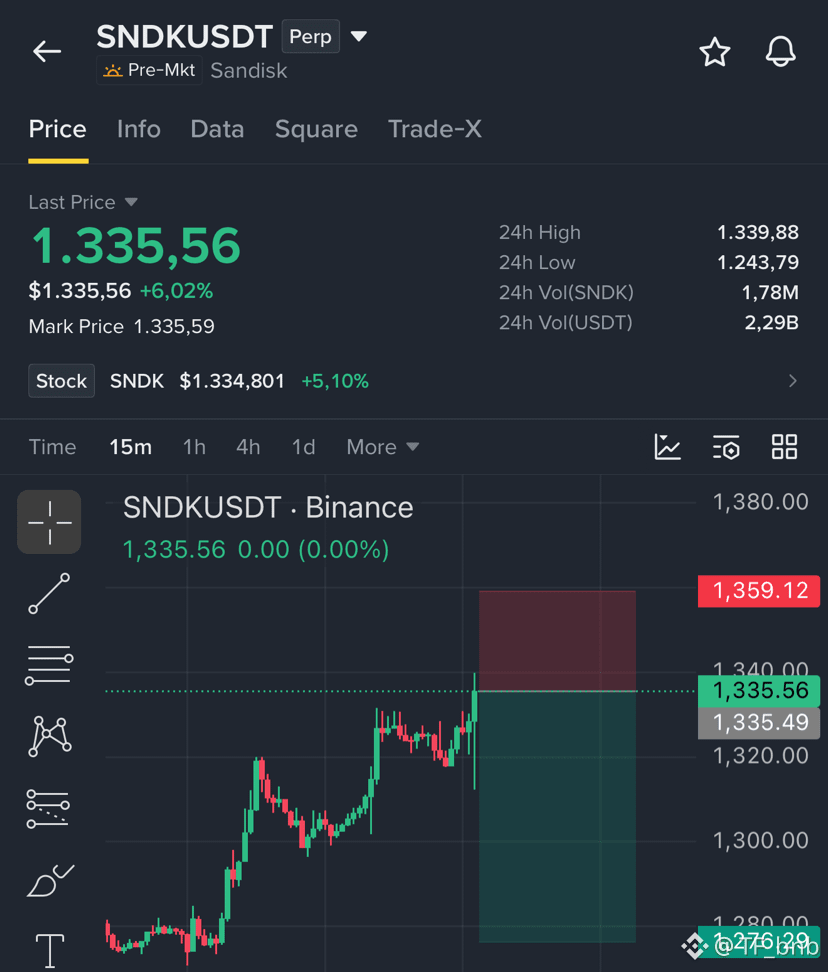Switch to the Trade-X tab
This screenshot has width=828, height=972.
tap(434, 129)
